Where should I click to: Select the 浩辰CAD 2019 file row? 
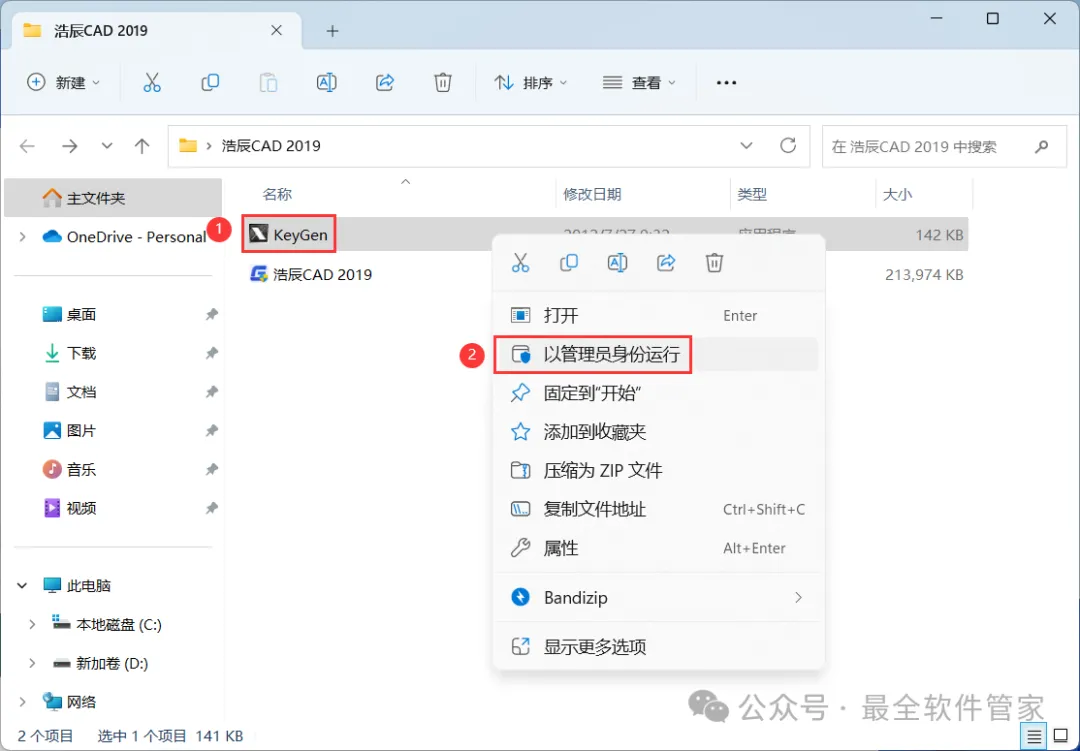(x=606, y=274)
